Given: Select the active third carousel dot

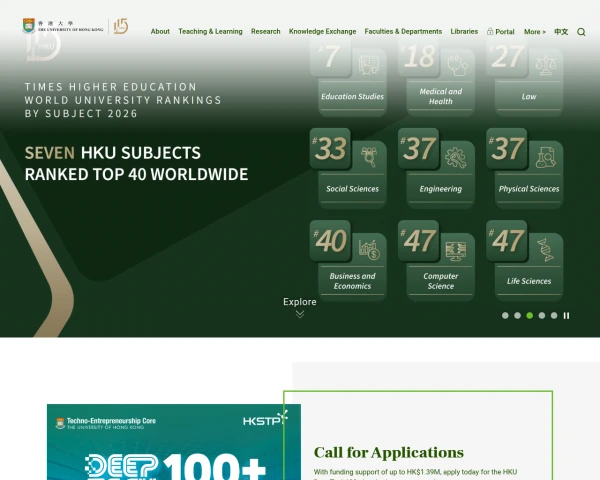Looking at the screenshot, I should [530, 315].
